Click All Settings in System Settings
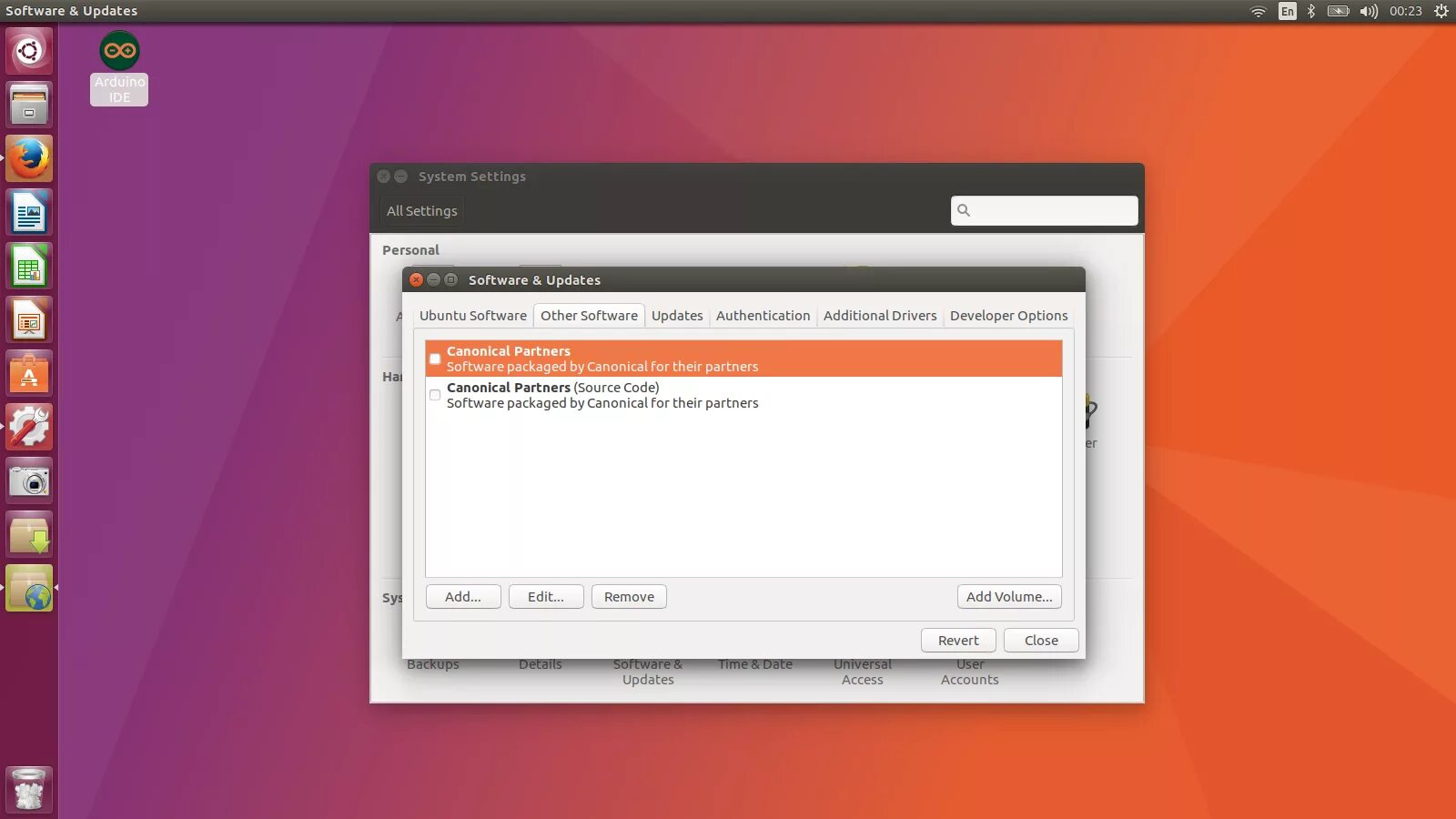 422,211
